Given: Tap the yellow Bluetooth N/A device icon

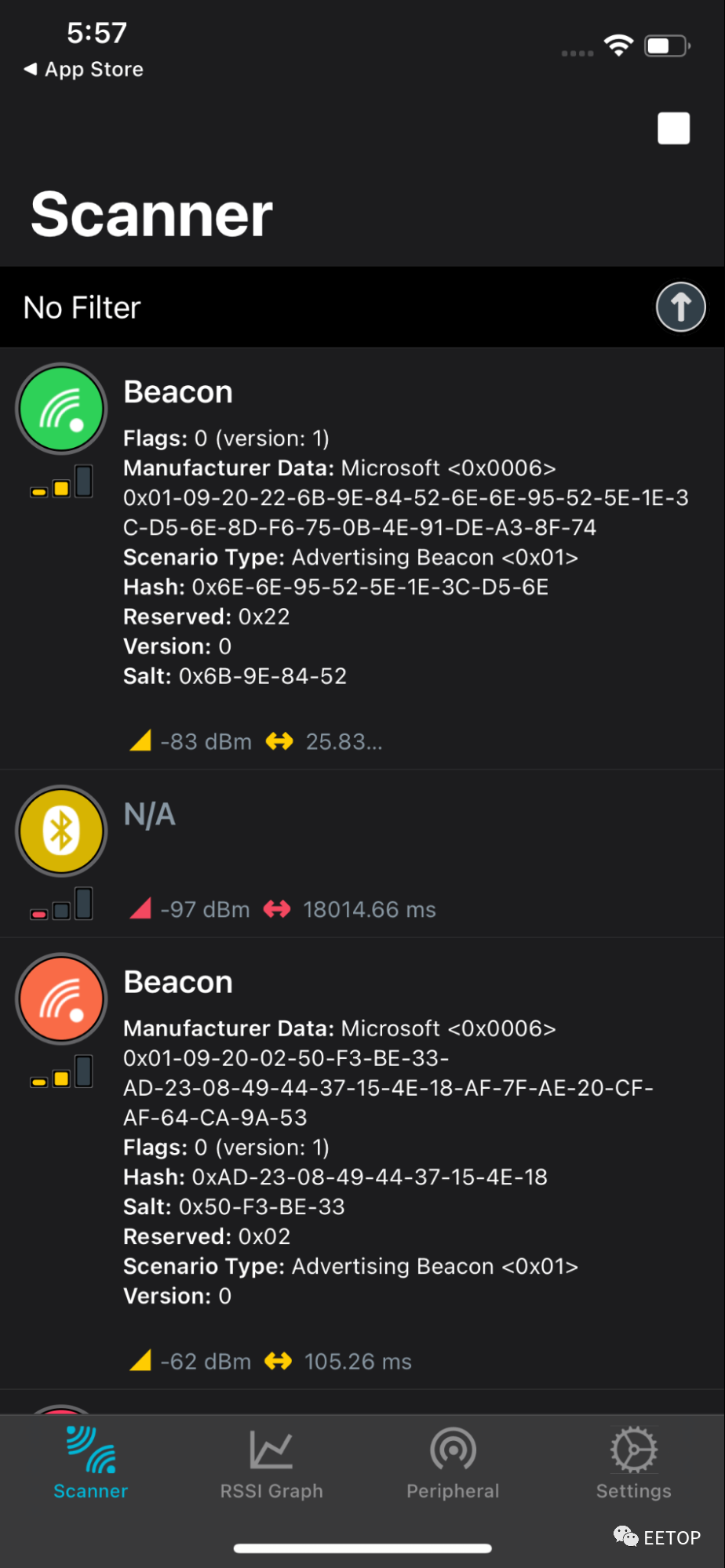Looking at the screenshot, I should pyautogui.click(x=61, y=831).
